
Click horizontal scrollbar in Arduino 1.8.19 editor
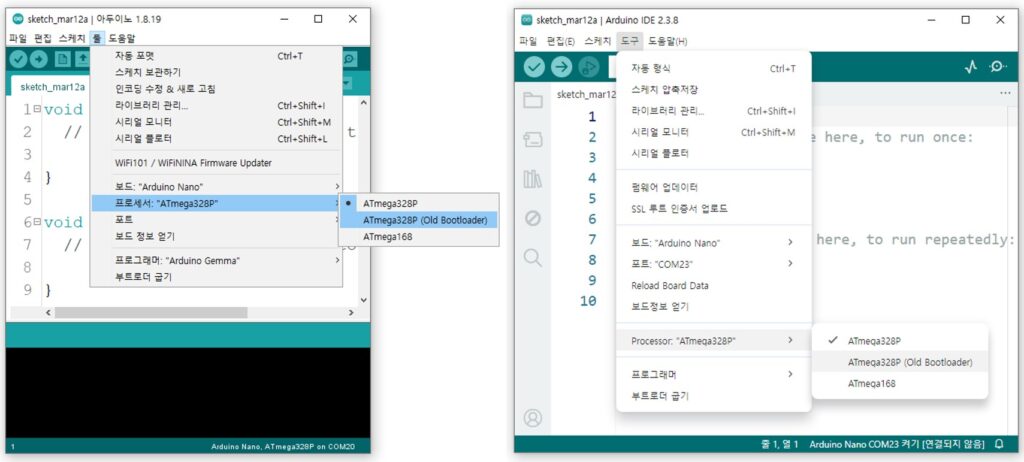pyautogui.click(x=150, y=313)
